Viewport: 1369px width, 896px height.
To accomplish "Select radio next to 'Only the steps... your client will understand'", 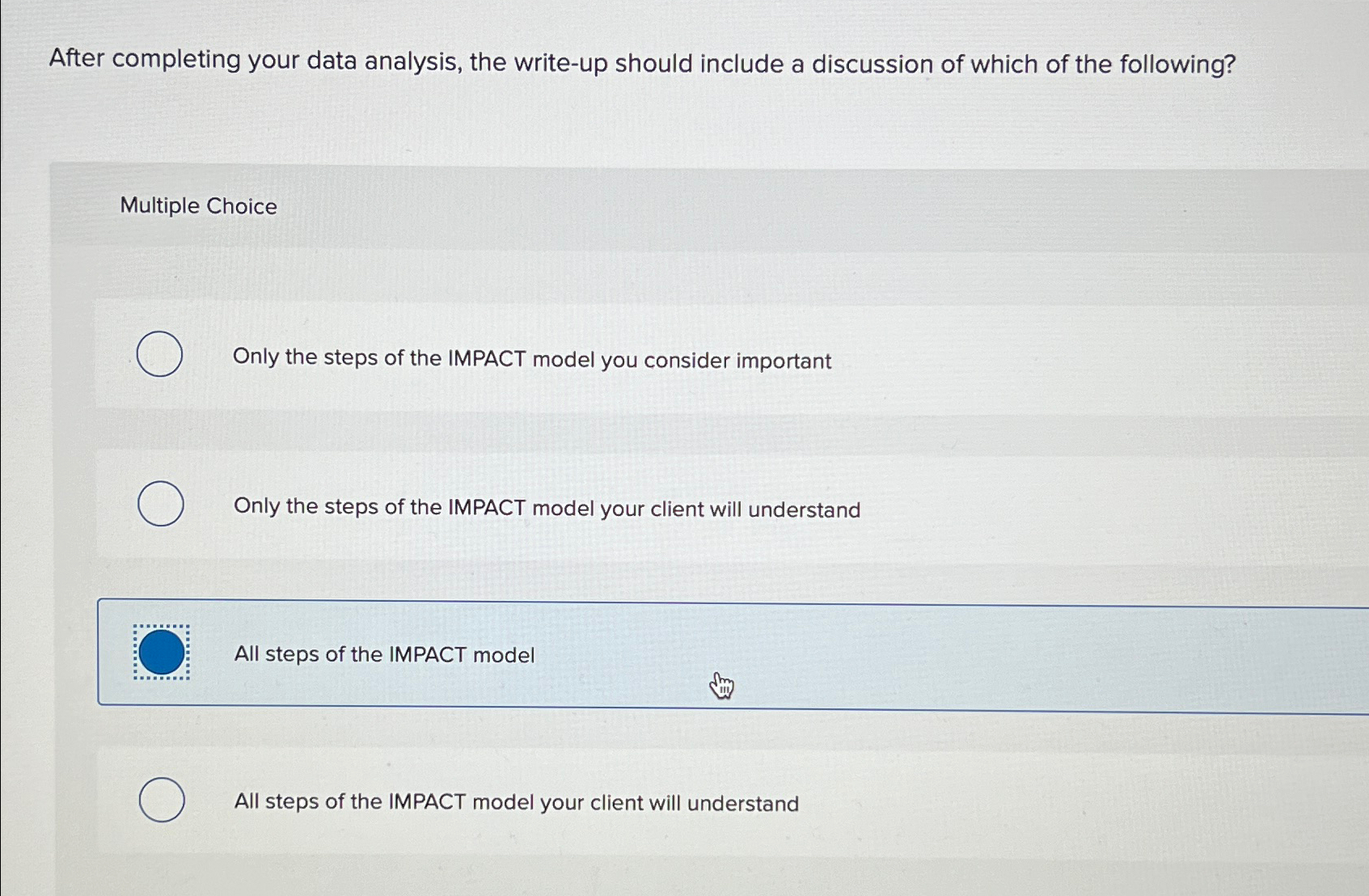I will pos(160,503).
